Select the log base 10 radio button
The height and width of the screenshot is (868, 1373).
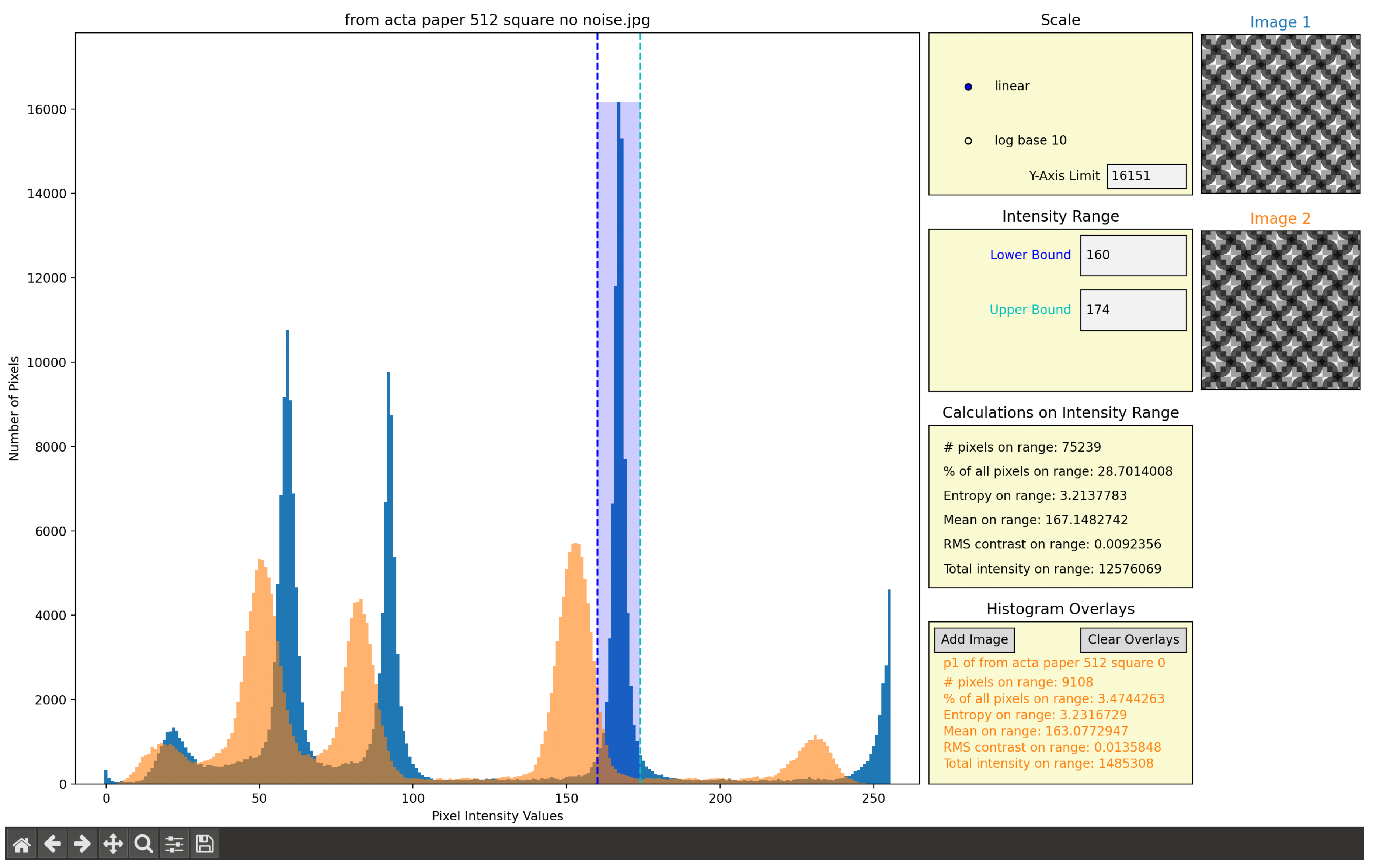click(967, 128)
